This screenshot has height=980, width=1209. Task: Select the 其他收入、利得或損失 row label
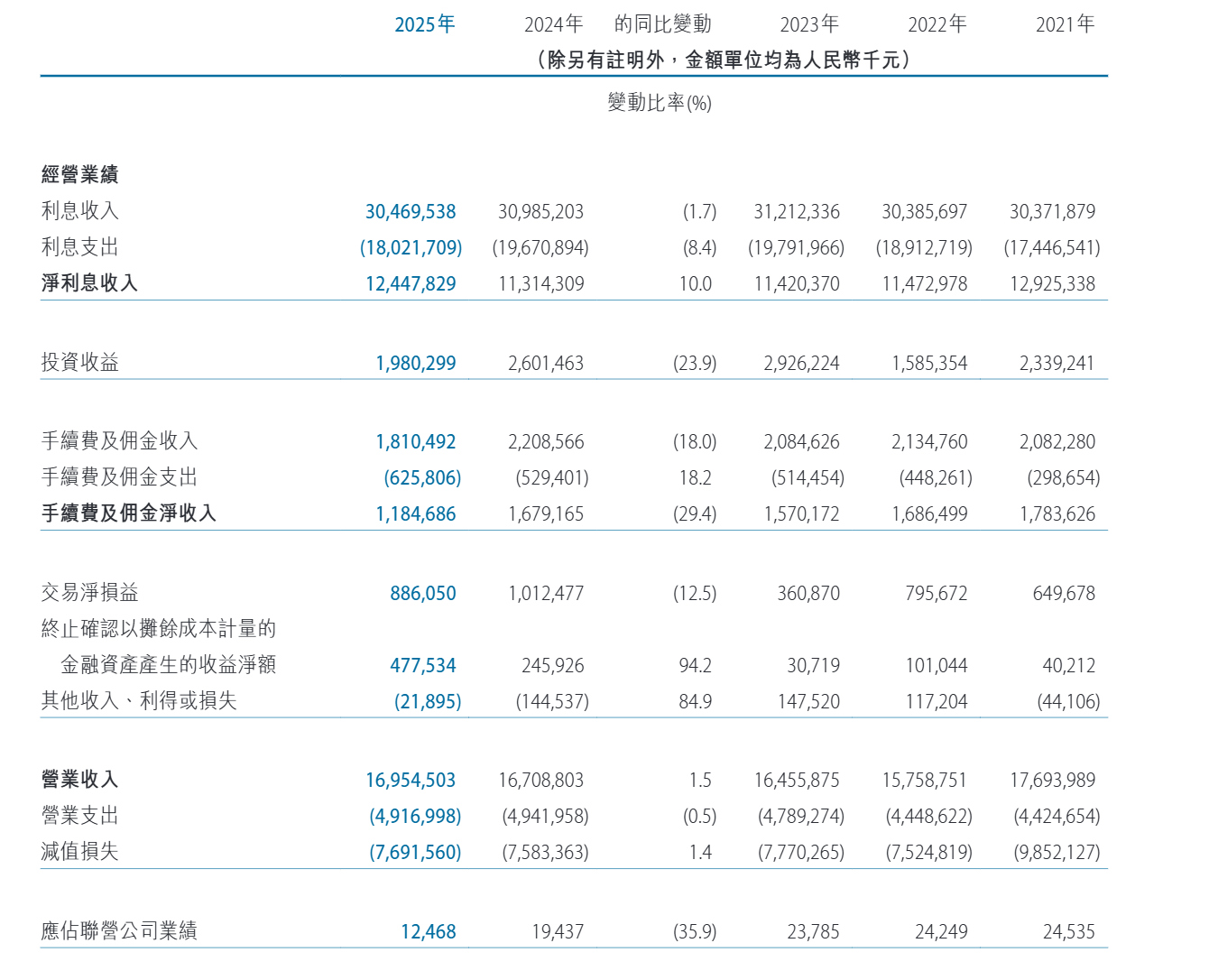click(x=139, y=701)
